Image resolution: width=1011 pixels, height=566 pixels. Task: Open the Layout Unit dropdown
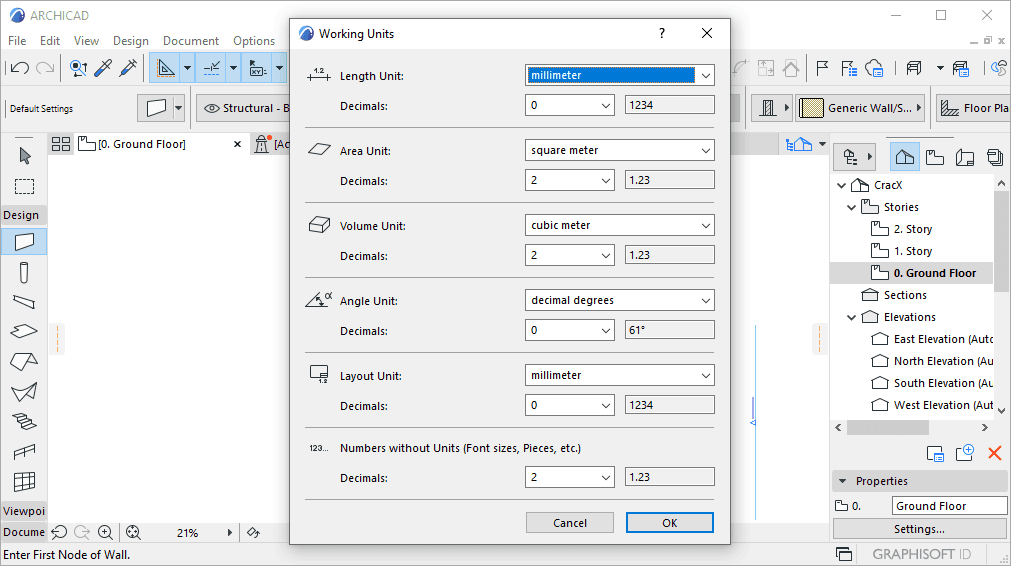[620, 375]
